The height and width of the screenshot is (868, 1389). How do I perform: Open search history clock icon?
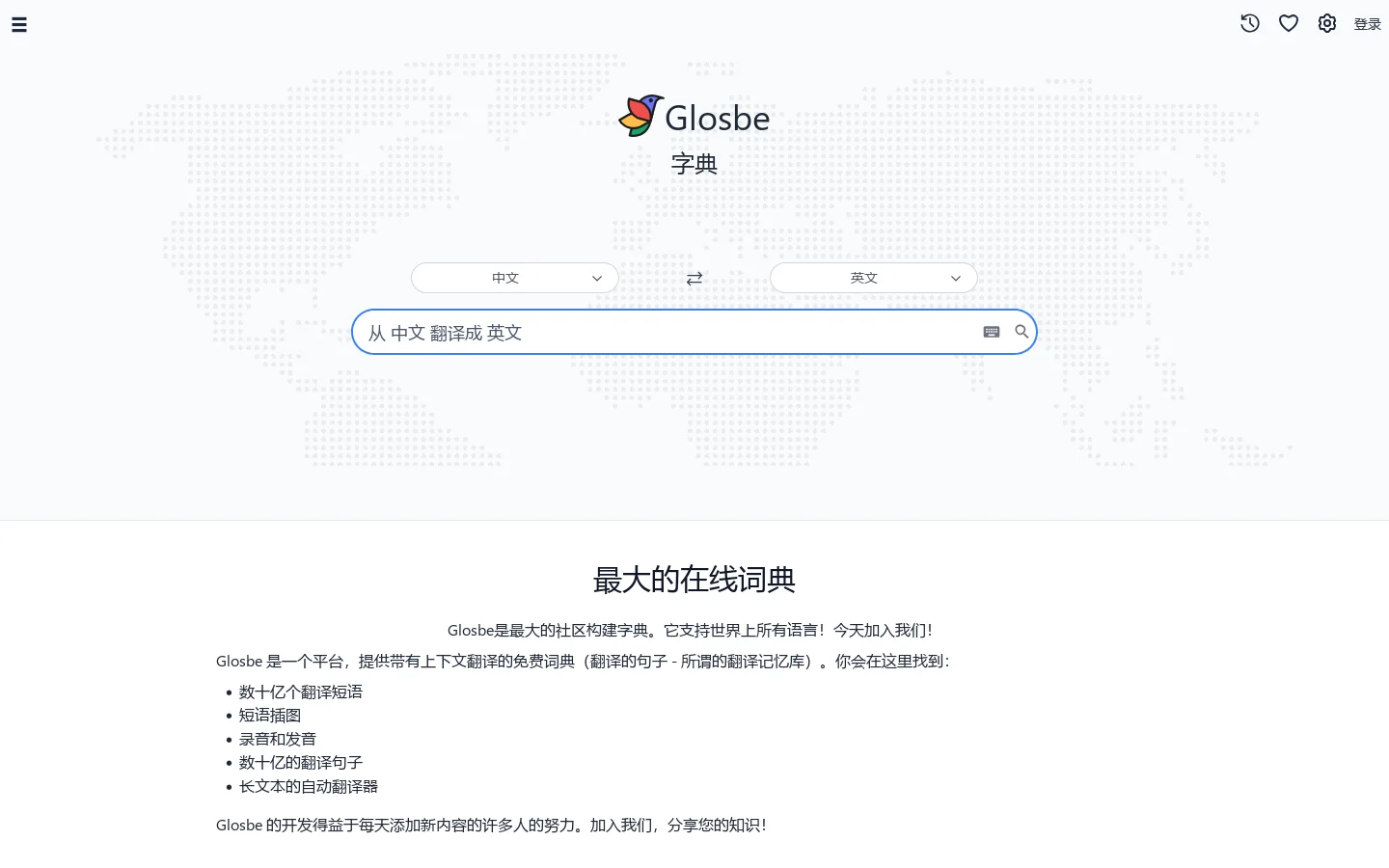coord(1250,23)
